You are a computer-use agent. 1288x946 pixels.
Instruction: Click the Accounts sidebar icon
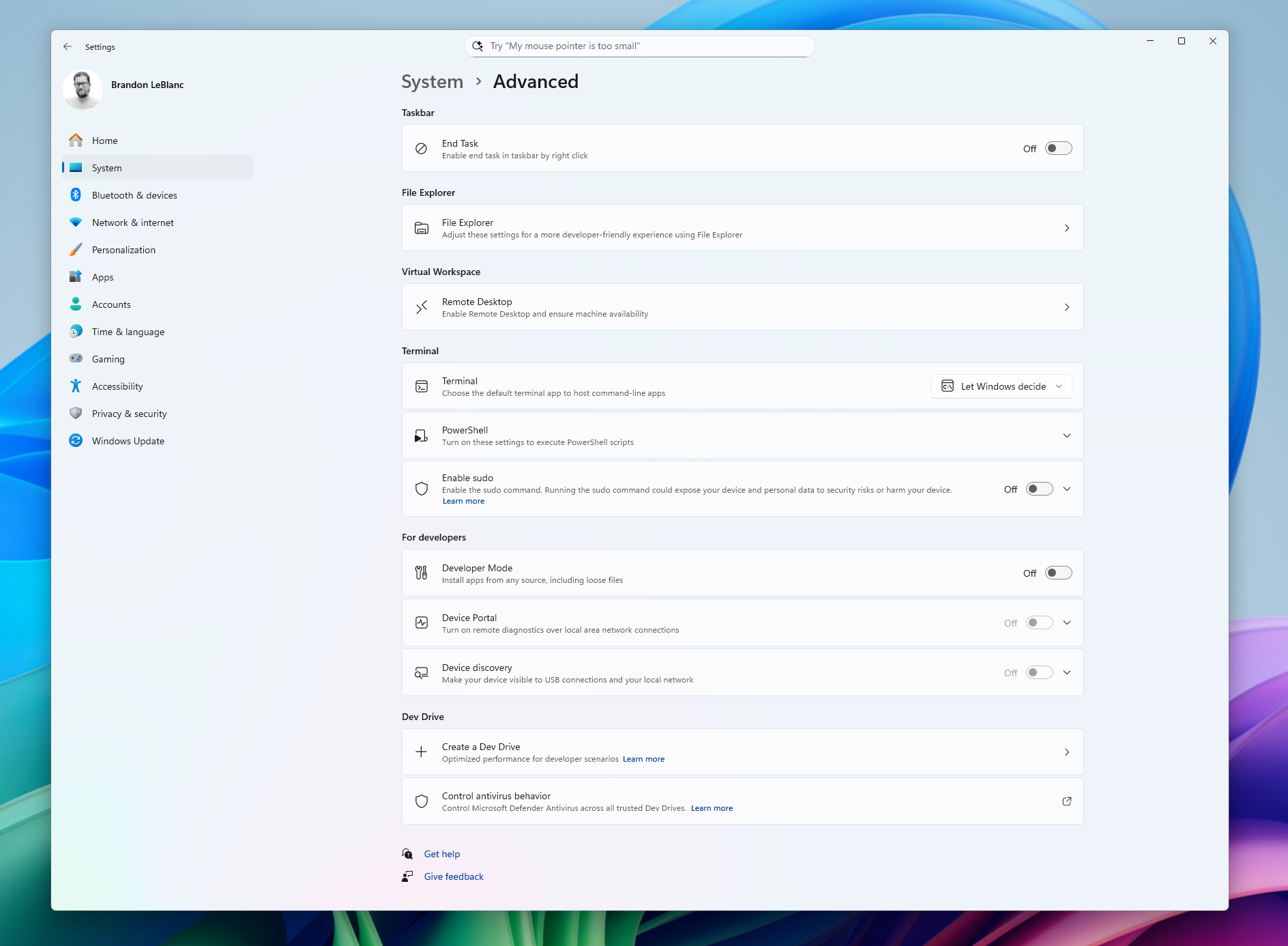click(x=76, y=304)
